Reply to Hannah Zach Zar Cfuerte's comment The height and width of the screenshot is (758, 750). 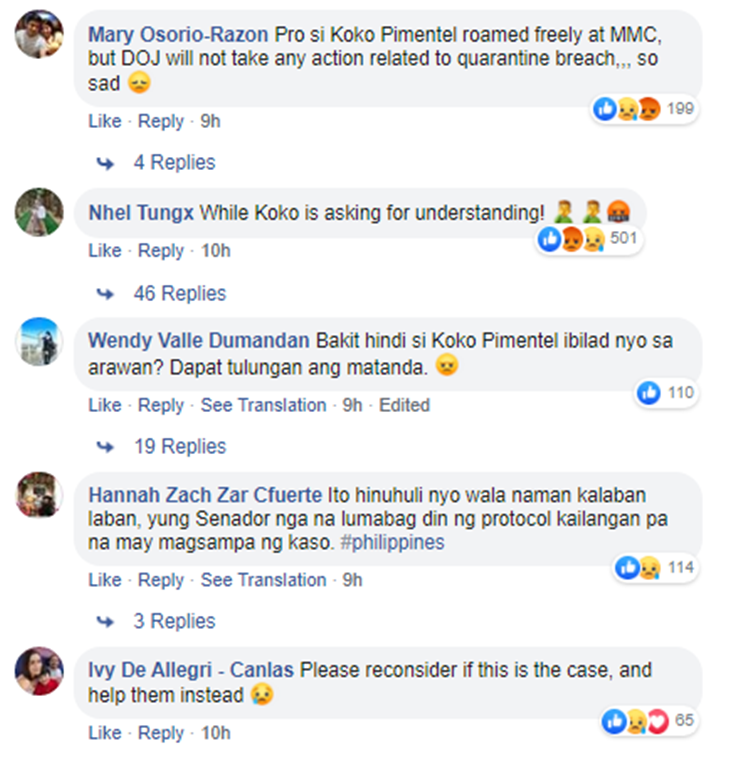[160, 580]
